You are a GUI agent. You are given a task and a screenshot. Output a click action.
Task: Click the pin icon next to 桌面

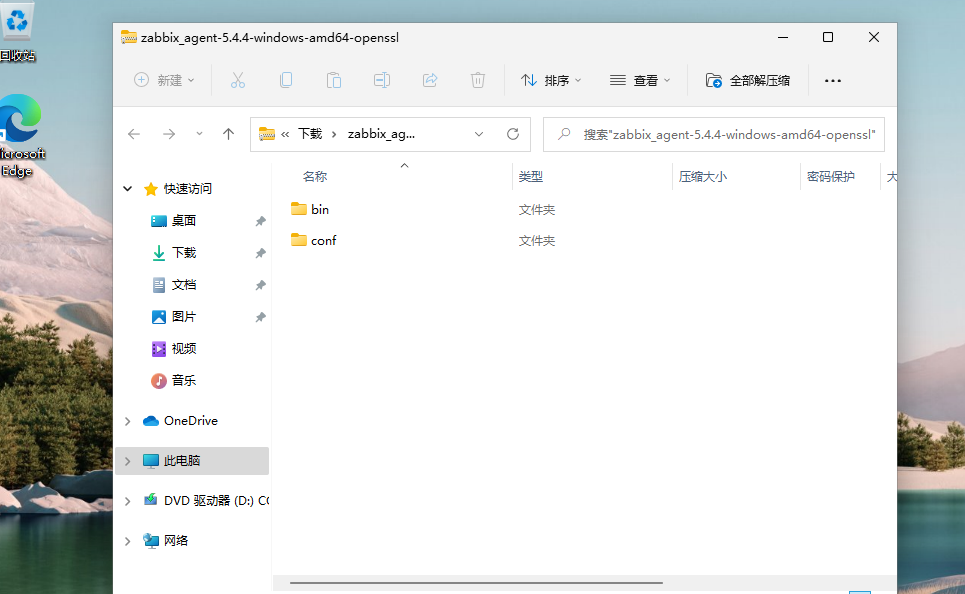(260, 221)
